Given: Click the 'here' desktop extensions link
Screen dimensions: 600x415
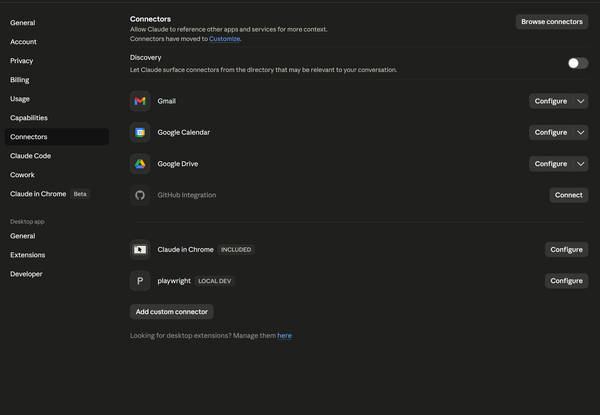Looking at the screenshot, I should point(284,335).
